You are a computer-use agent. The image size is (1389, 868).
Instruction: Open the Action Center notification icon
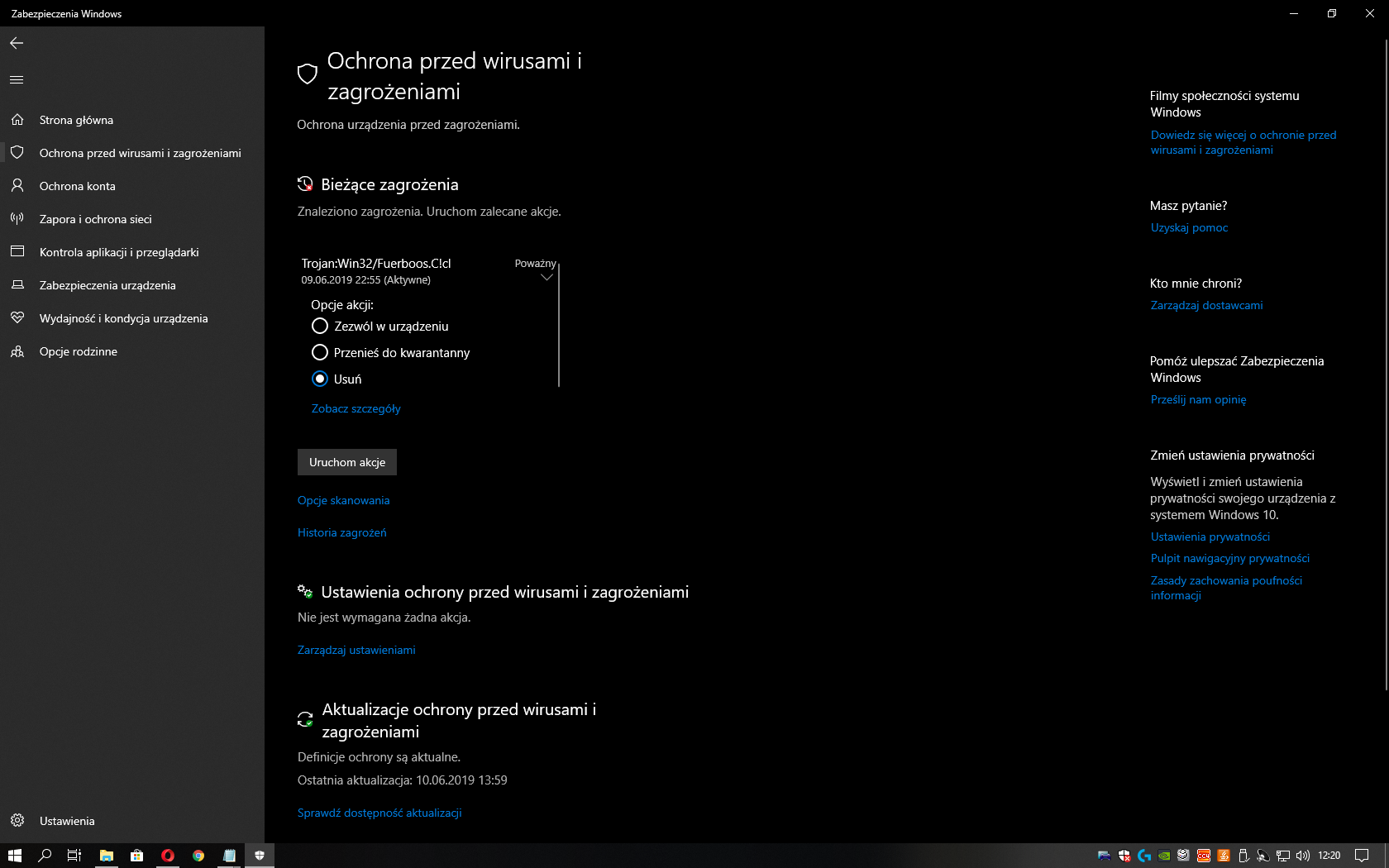[x=1362, y=856]
